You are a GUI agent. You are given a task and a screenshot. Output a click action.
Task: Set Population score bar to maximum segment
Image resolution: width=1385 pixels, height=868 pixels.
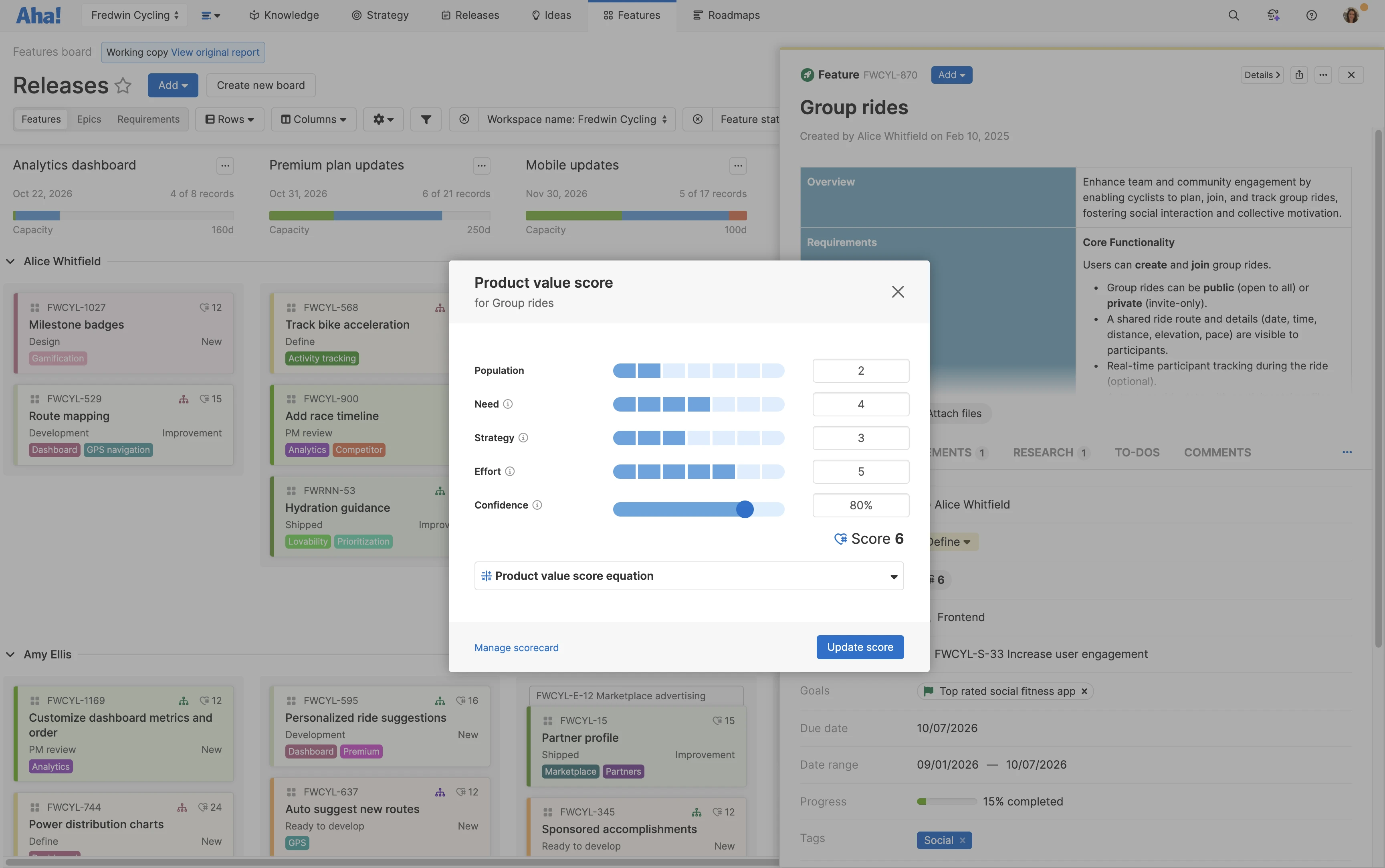pos(773,371)
